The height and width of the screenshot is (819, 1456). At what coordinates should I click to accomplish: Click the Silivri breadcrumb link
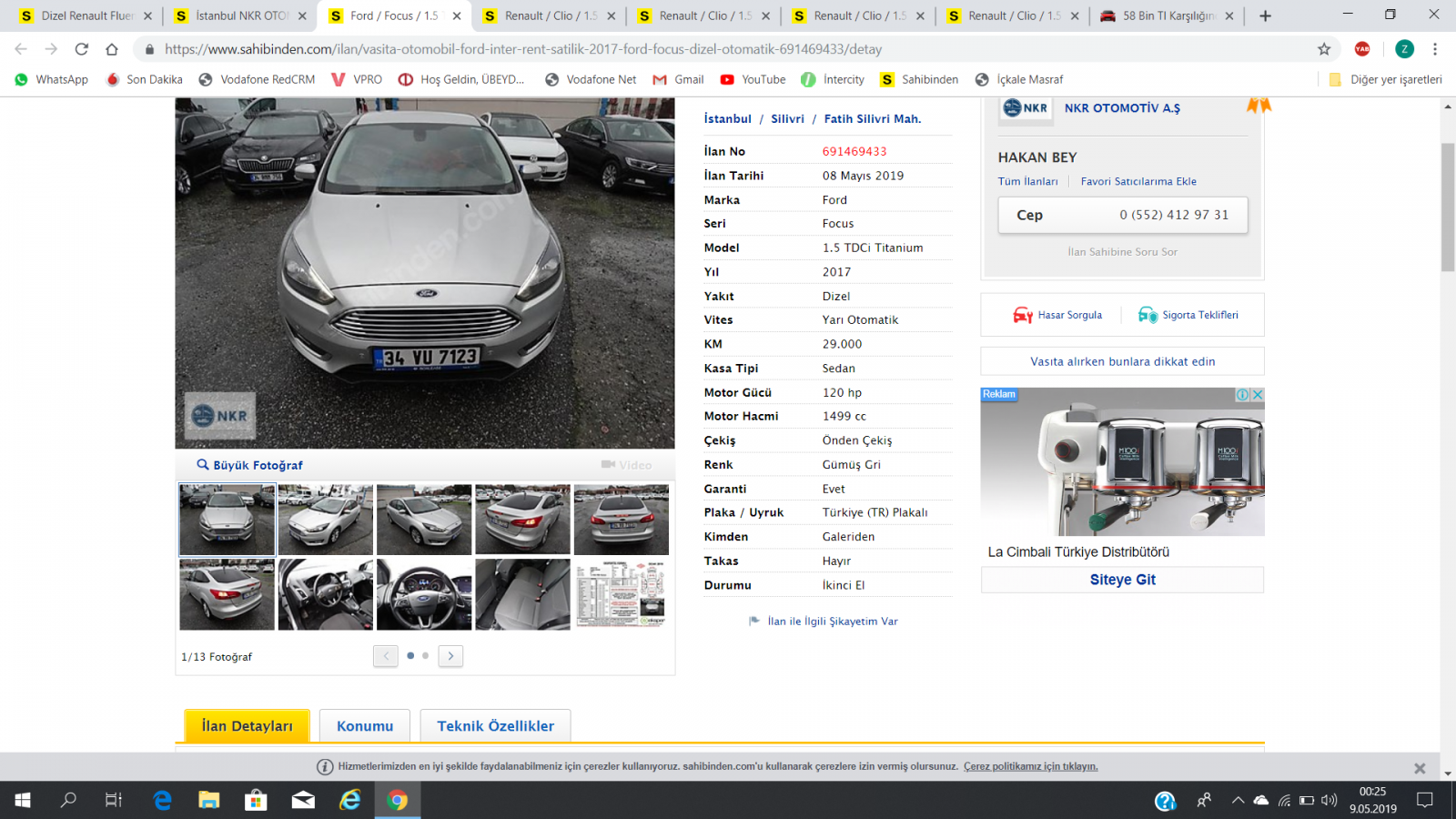click(787, 119)
